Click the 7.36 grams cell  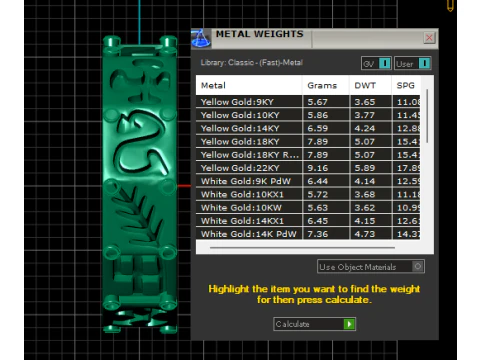click(326, 234)
